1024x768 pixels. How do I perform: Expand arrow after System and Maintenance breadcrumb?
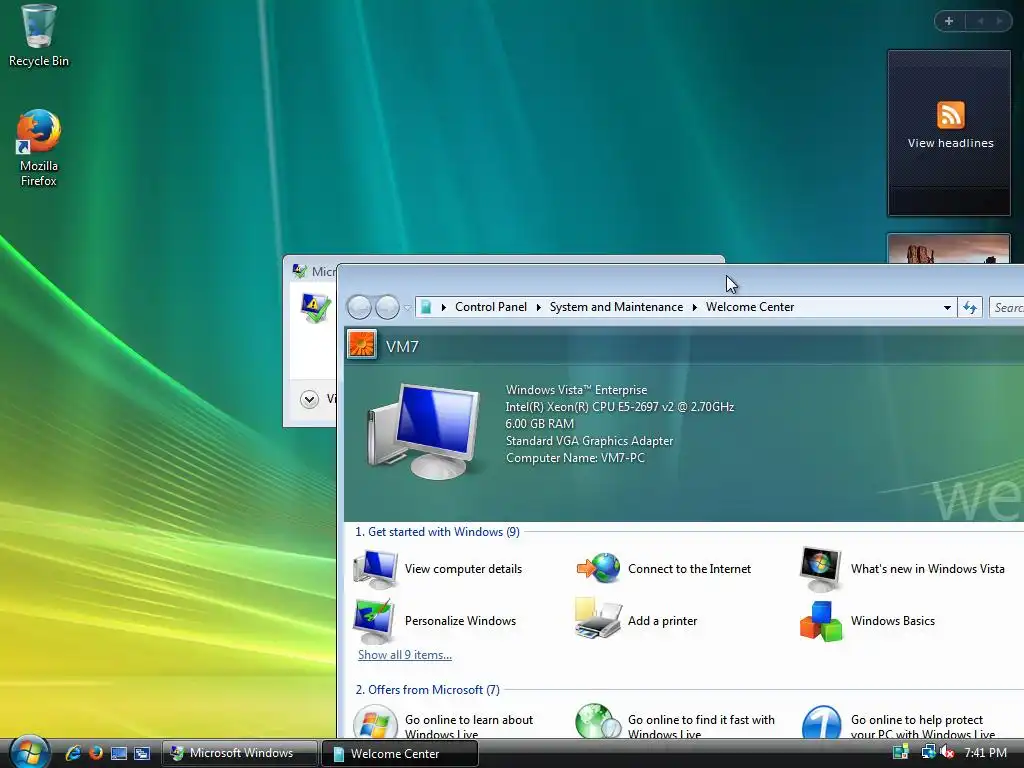click(695, 307)
